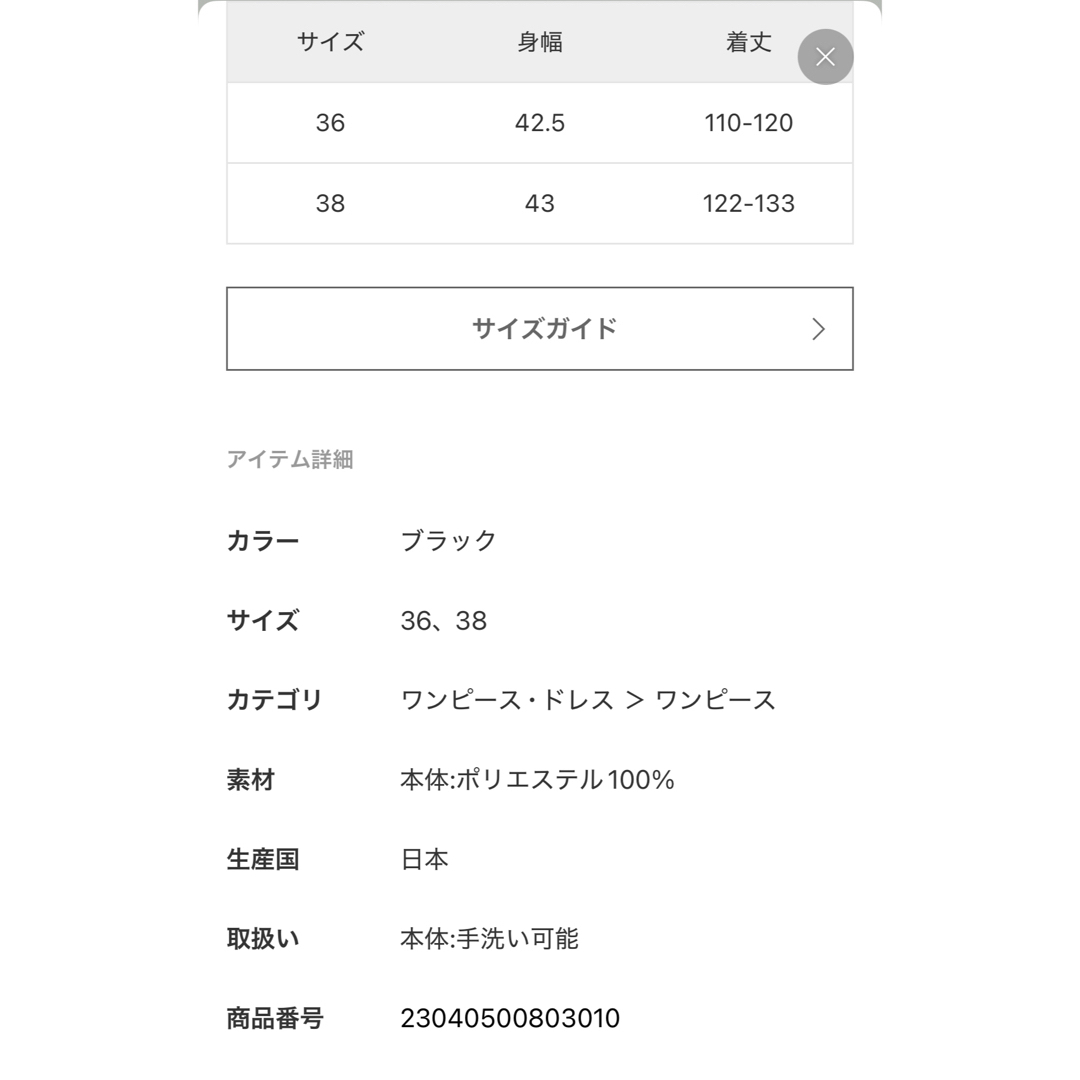The width and height of the screenshot is (1080, 1080).
Task: Click the 122-133 length value
Action: coord(749,203)
